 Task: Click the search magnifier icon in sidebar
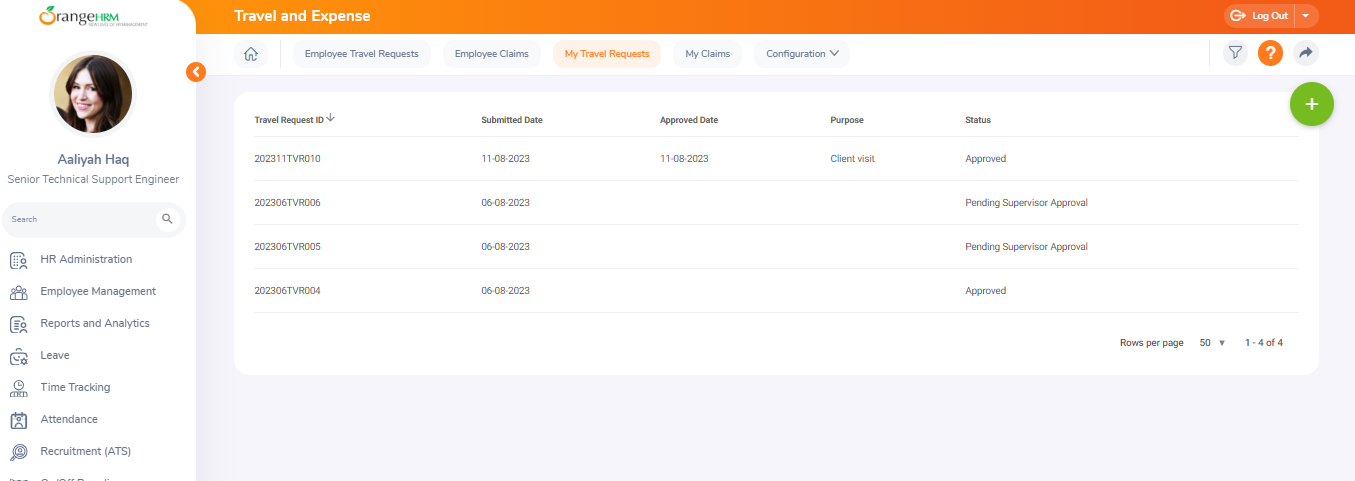pos(167,219)
